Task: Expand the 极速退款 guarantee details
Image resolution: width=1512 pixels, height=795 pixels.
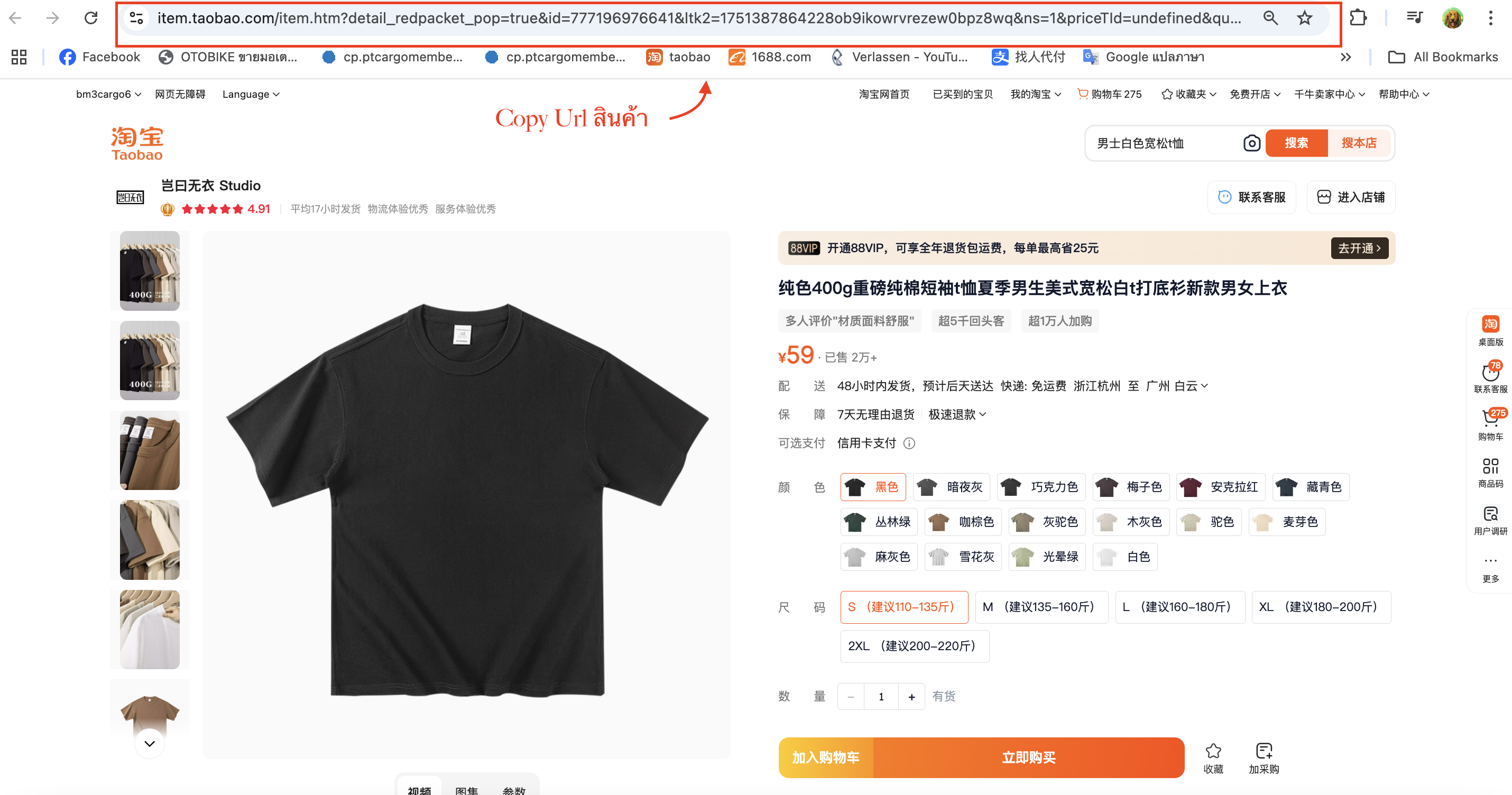Action: coord(957,415)
